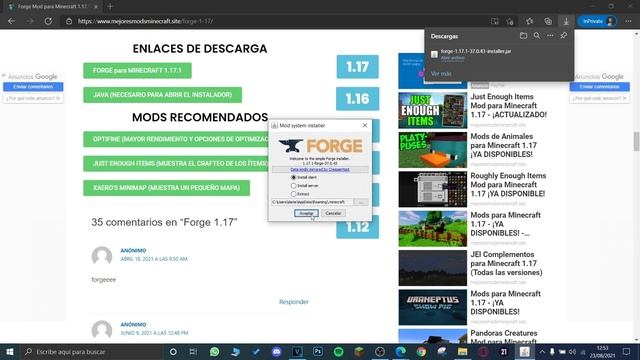Open the Forge sponsor link in installer
This screenshot has height=360, width=640.
tap(320, 169)
